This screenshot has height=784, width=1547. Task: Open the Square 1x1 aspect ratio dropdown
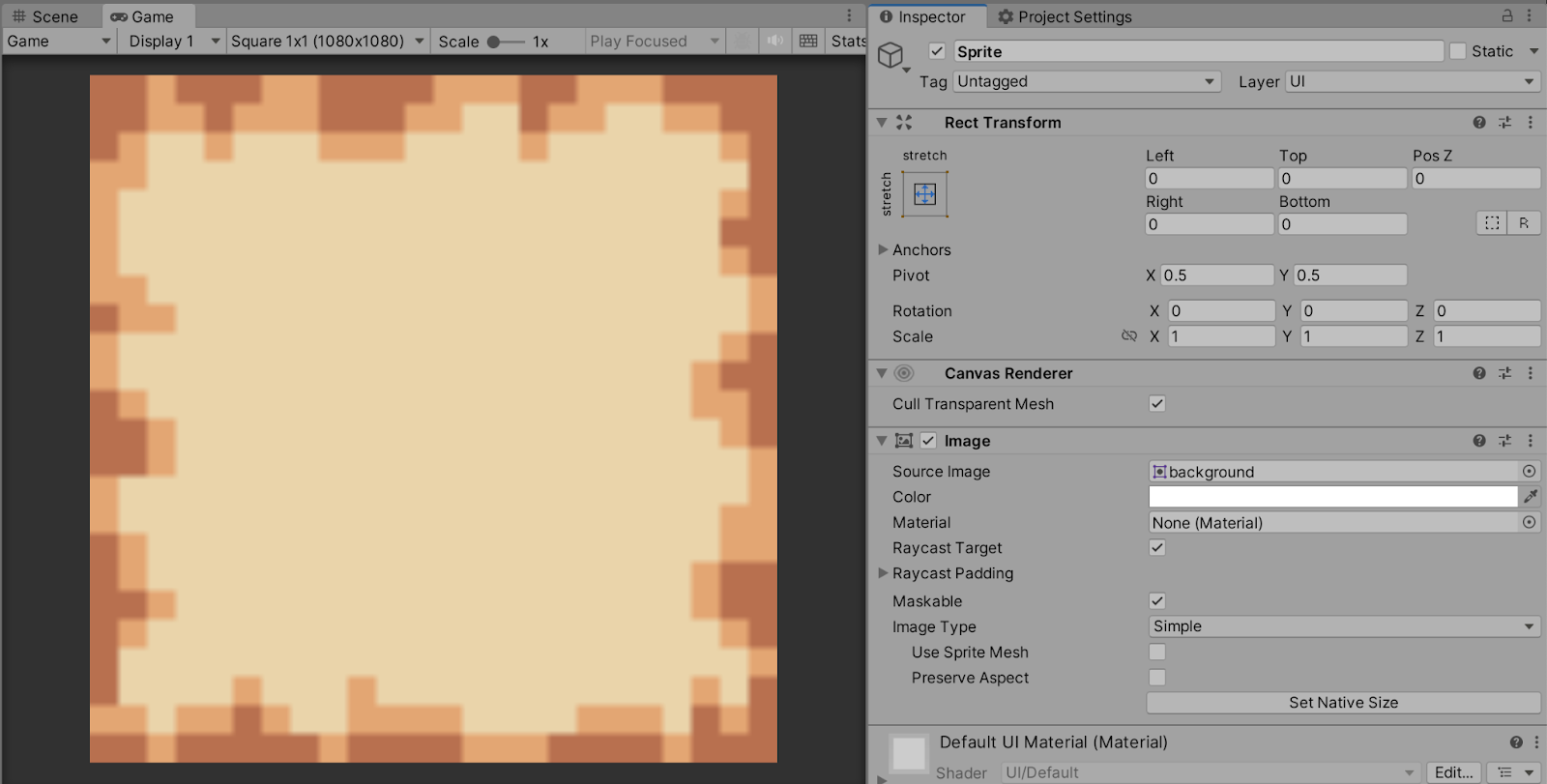click(328, 41)
